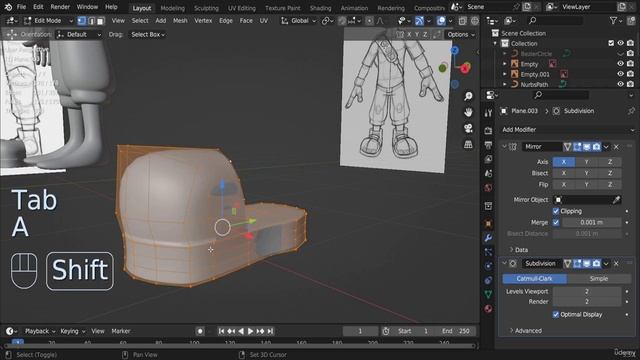The image size is (640, 360).
Task: Click the viewport zoom magnifier icon
Action: 468,96
